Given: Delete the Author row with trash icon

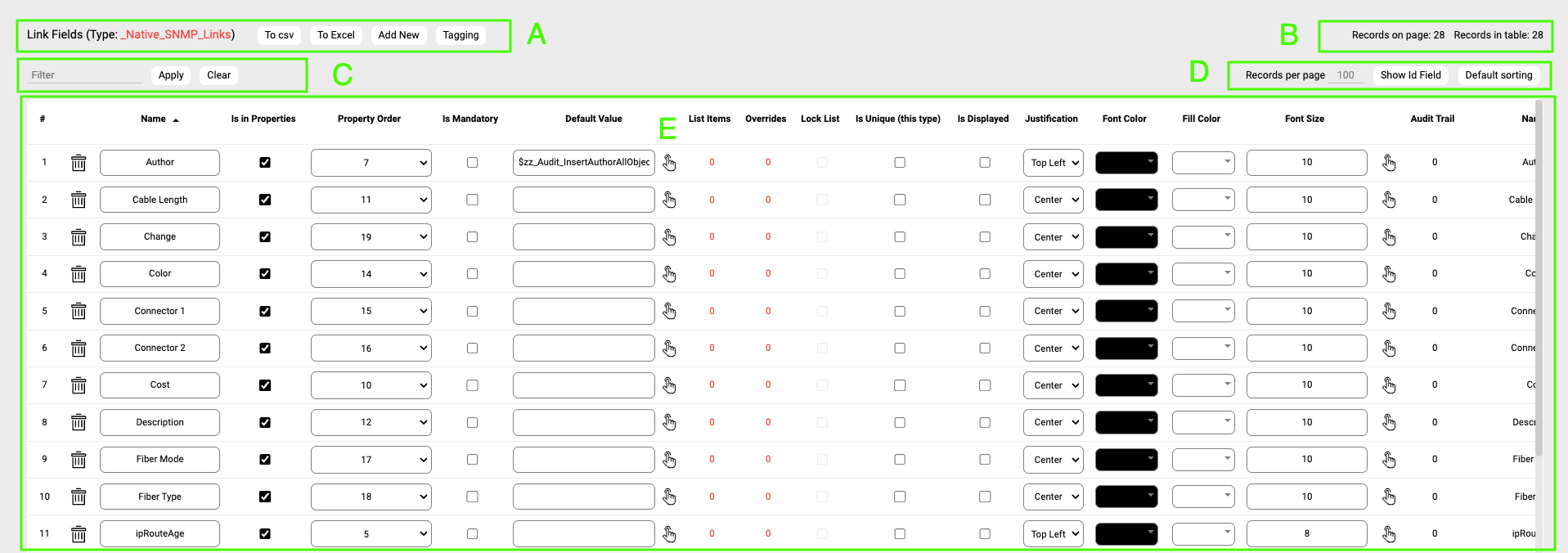Looking at the screenshot, I should (x=79, y=163).
